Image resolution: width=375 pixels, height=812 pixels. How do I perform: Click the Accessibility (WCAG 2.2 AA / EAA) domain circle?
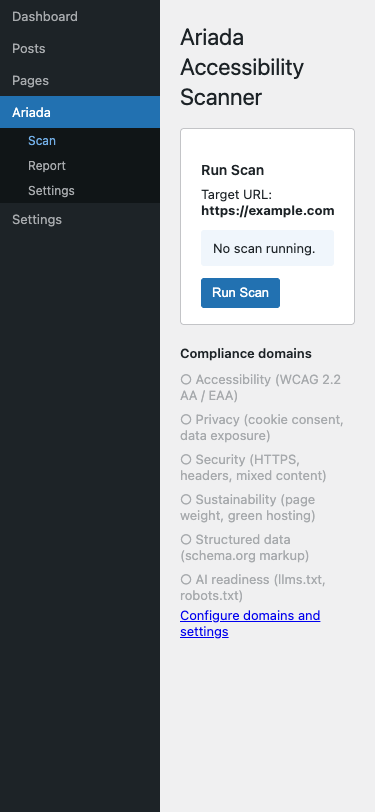pyautogui.click(x=186, y=380)
